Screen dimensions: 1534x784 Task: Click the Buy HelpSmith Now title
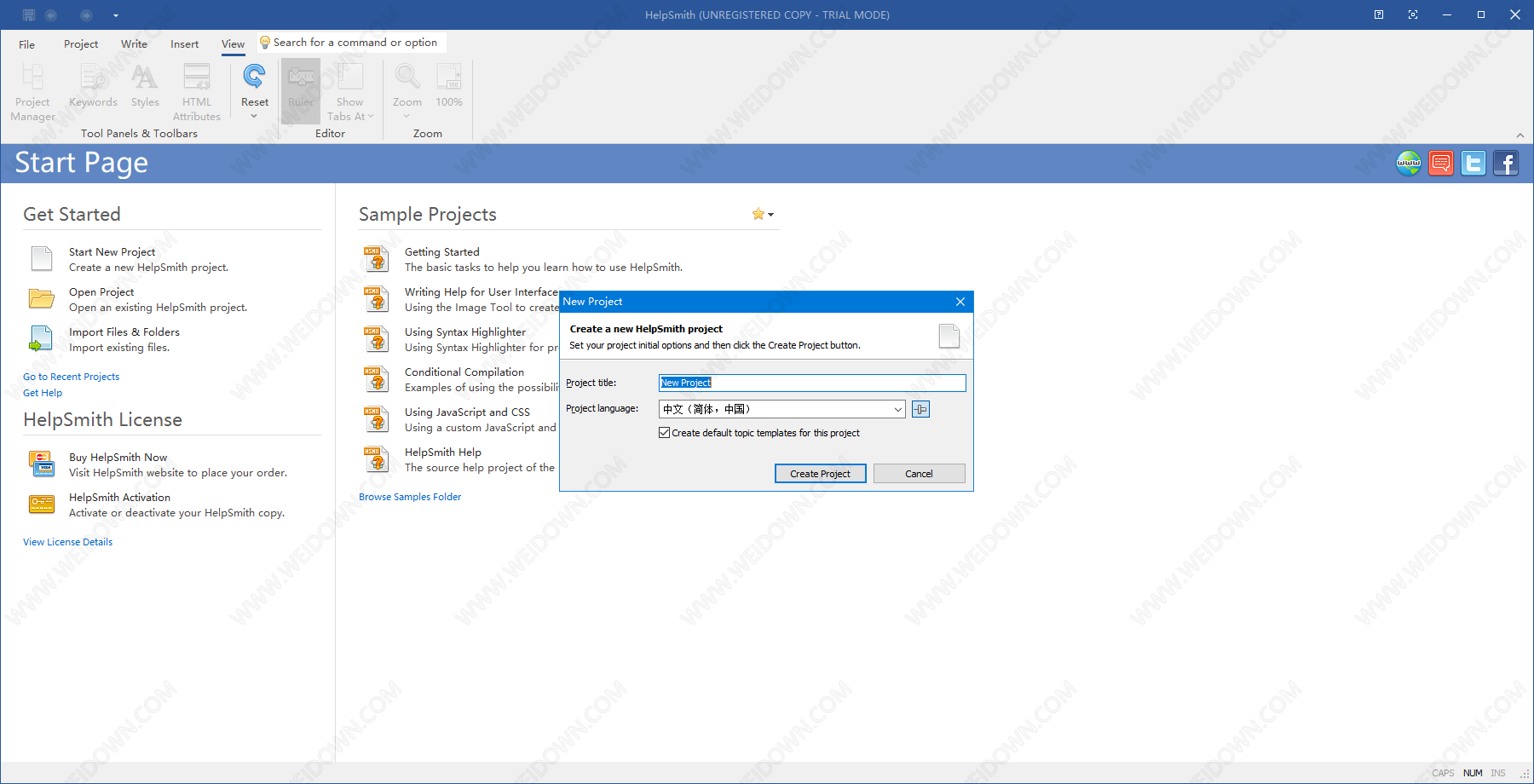point(118,458)
